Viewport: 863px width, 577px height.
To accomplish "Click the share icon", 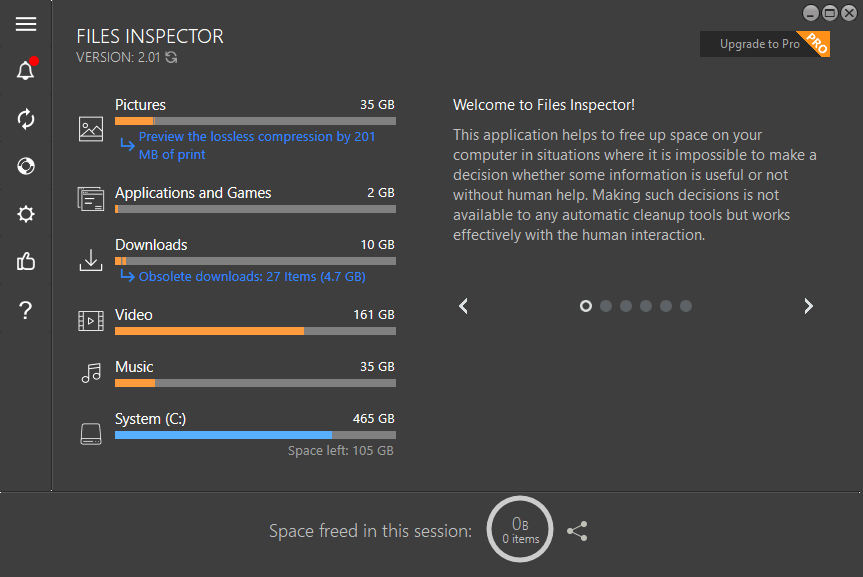I will [577, 532].
